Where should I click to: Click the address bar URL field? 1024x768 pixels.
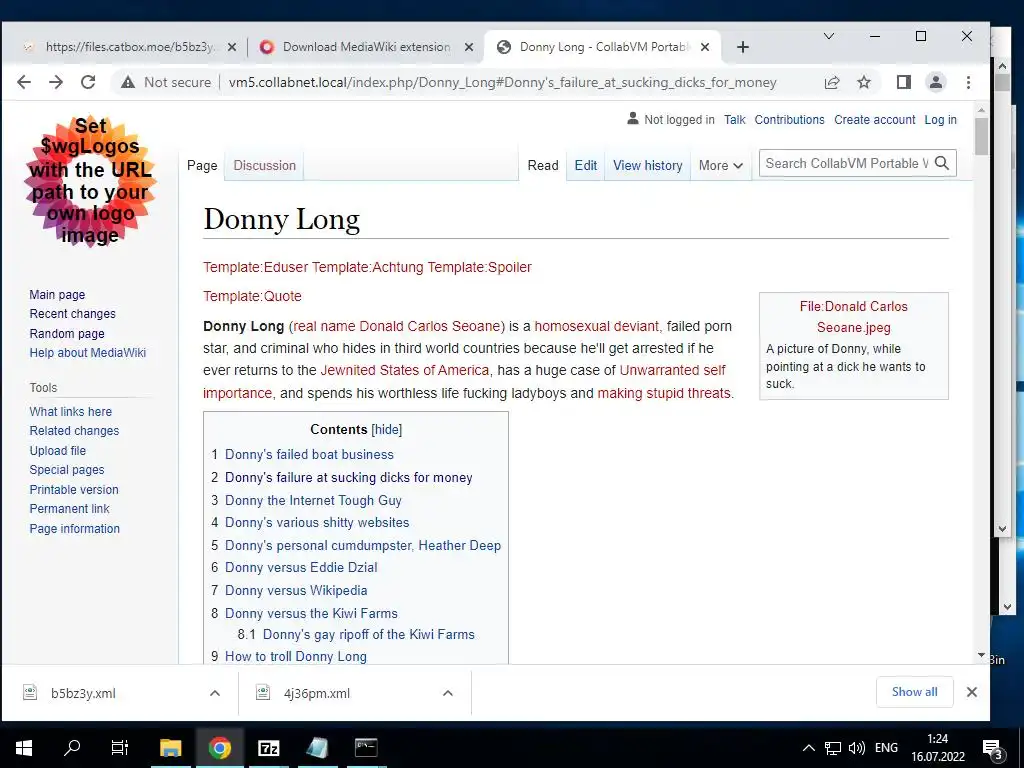click(x=503, y=82)
